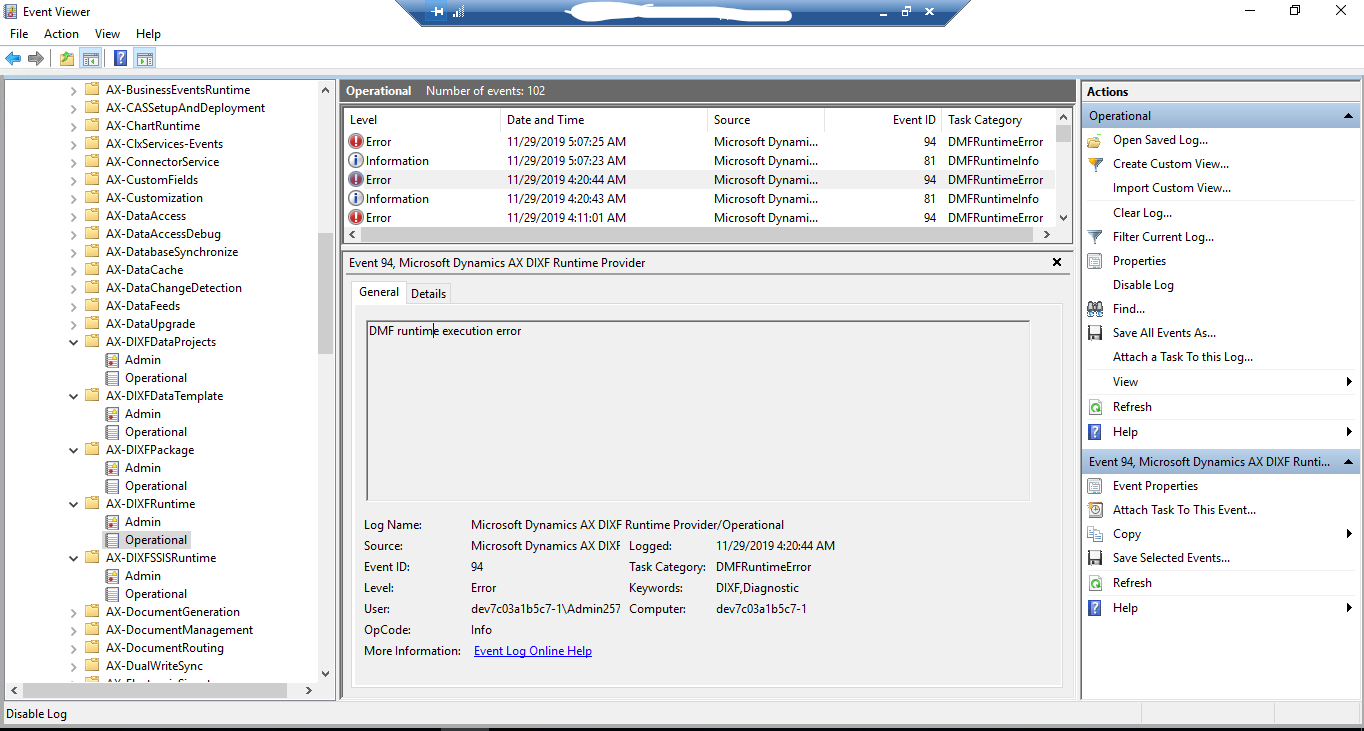Click the Properties icon in Actions
The height and width of the screenshot is (731, 1364).
pos(1095,261)
